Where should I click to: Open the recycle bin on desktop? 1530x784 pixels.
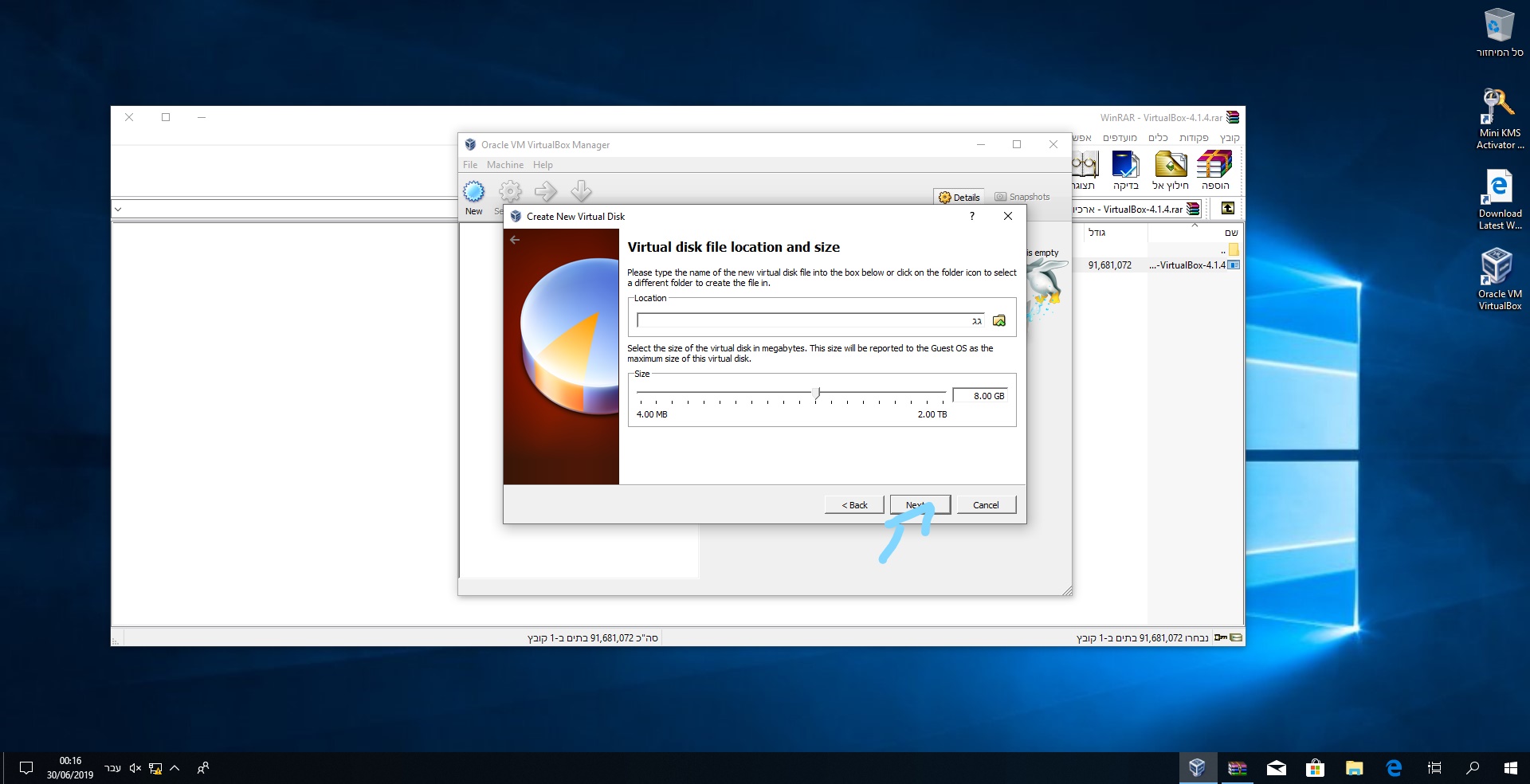pos(1499,33)
